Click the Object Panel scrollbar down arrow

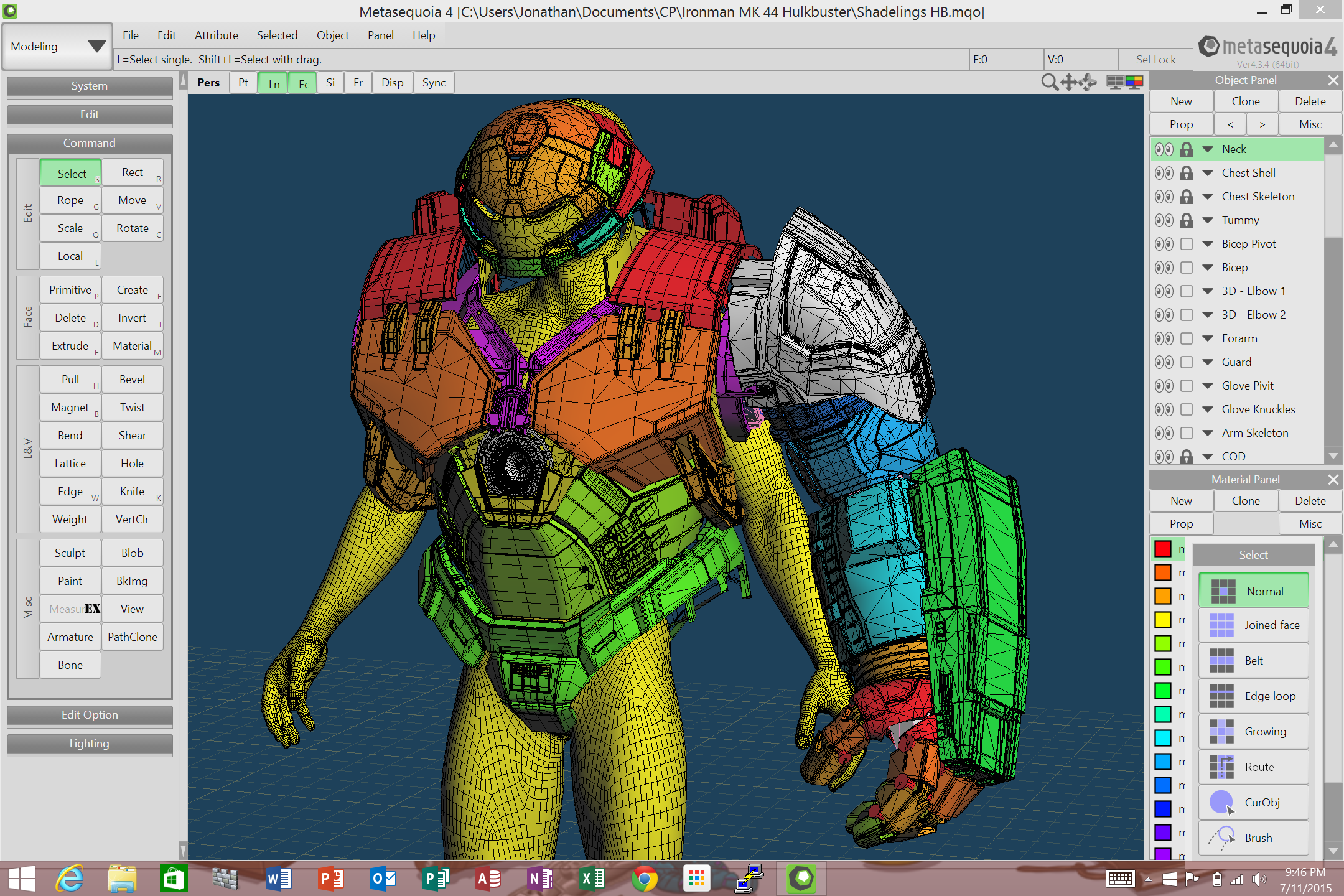tap(1333, 456)
